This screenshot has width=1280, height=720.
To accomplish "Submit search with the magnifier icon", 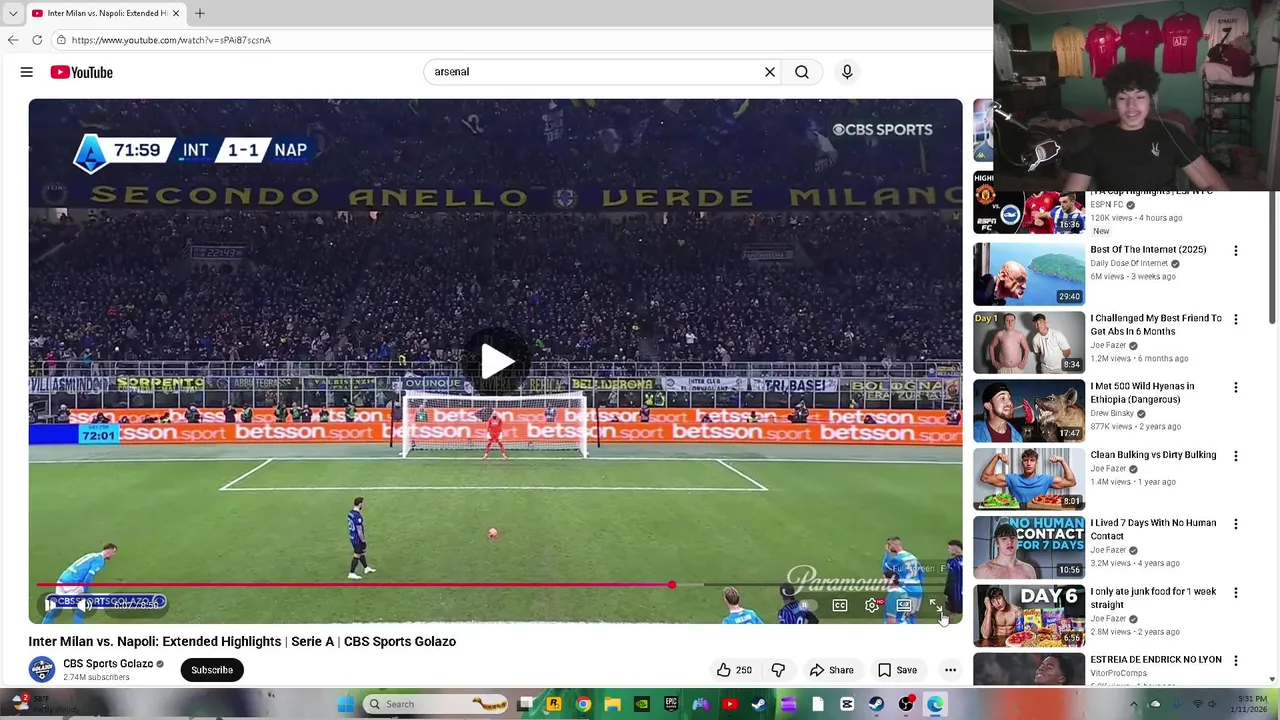I will (802, 72).
